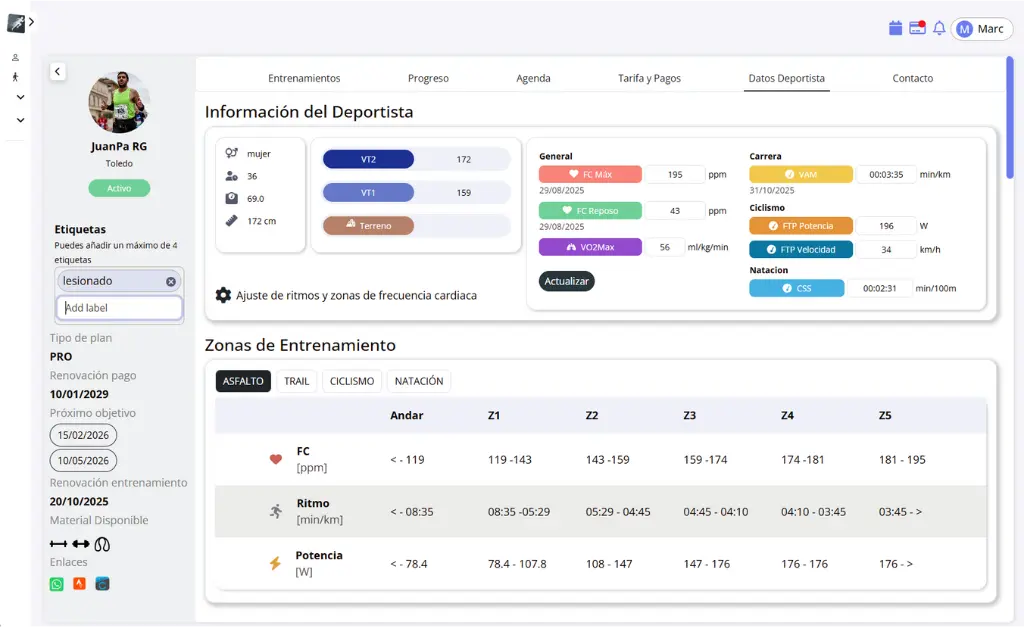This screenshot has width=1024, height=627.
Task: Switch to the Progreso tab
Action: tap(428, 78)
